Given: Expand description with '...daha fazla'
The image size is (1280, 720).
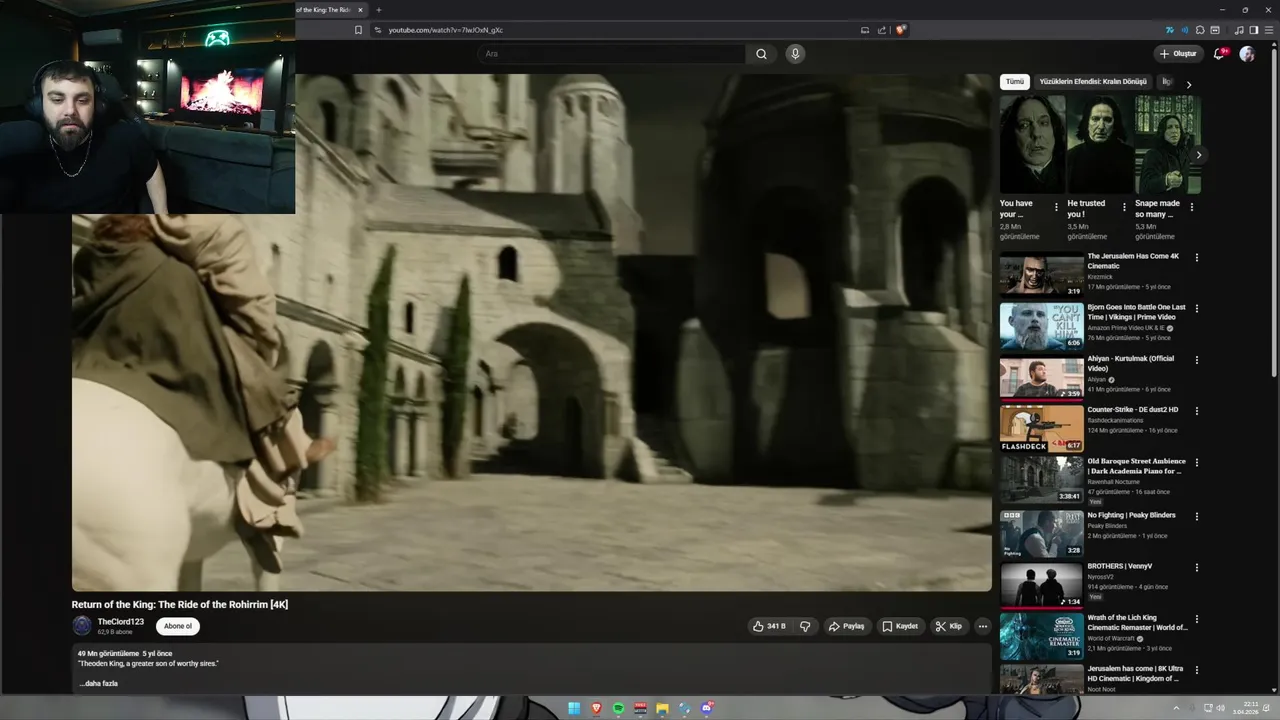Looking at the screenshot, I should click(99, 684).
